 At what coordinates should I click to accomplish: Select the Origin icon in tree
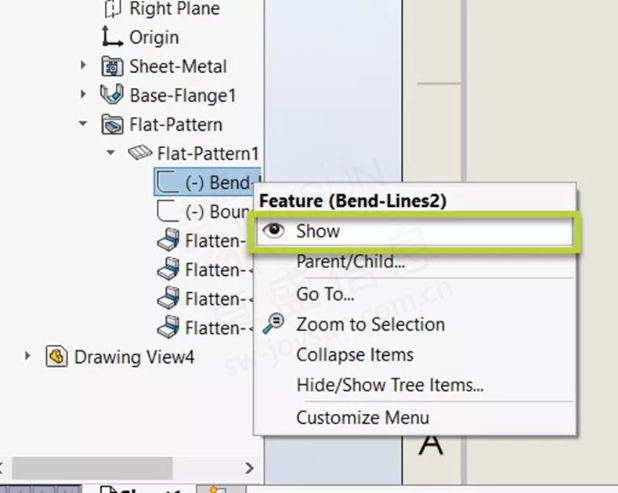click(x=113, y=38)
